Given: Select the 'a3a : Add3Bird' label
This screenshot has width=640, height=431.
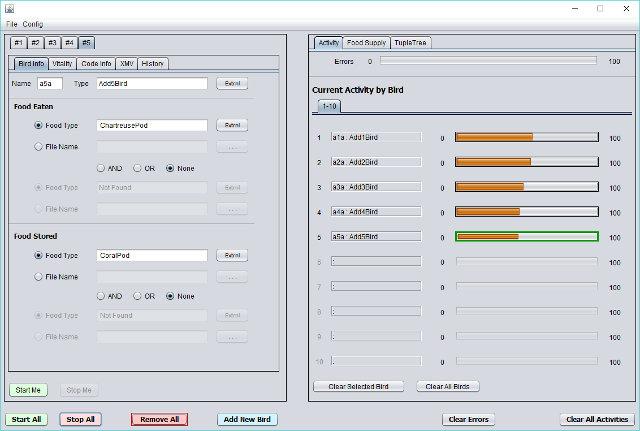Looking at the screenshot, I should click(376, 187).
